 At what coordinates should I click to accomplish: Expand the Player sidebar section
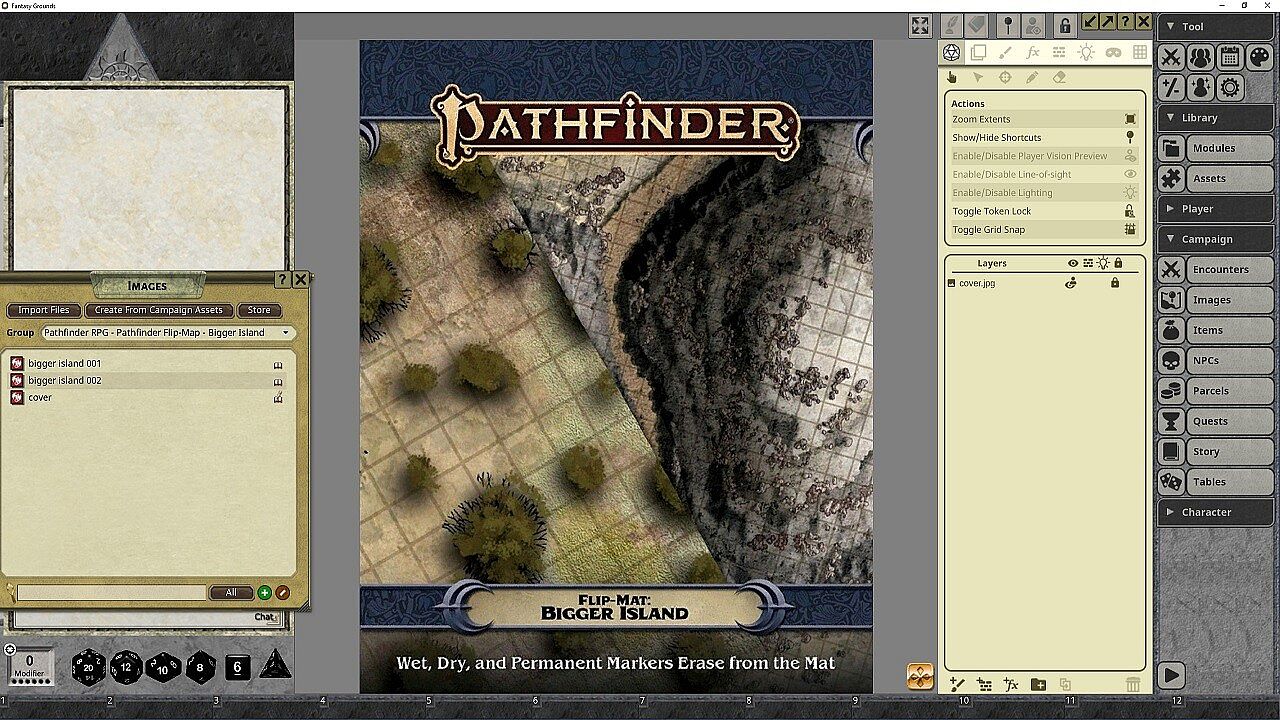click(1216, 209)
